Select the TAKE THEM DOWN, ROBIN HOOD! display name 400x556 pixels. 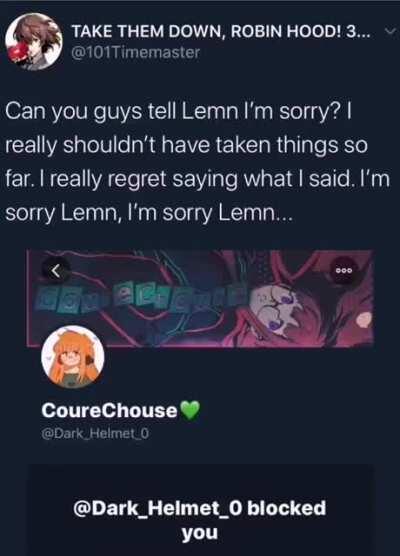tap(221, 32)
